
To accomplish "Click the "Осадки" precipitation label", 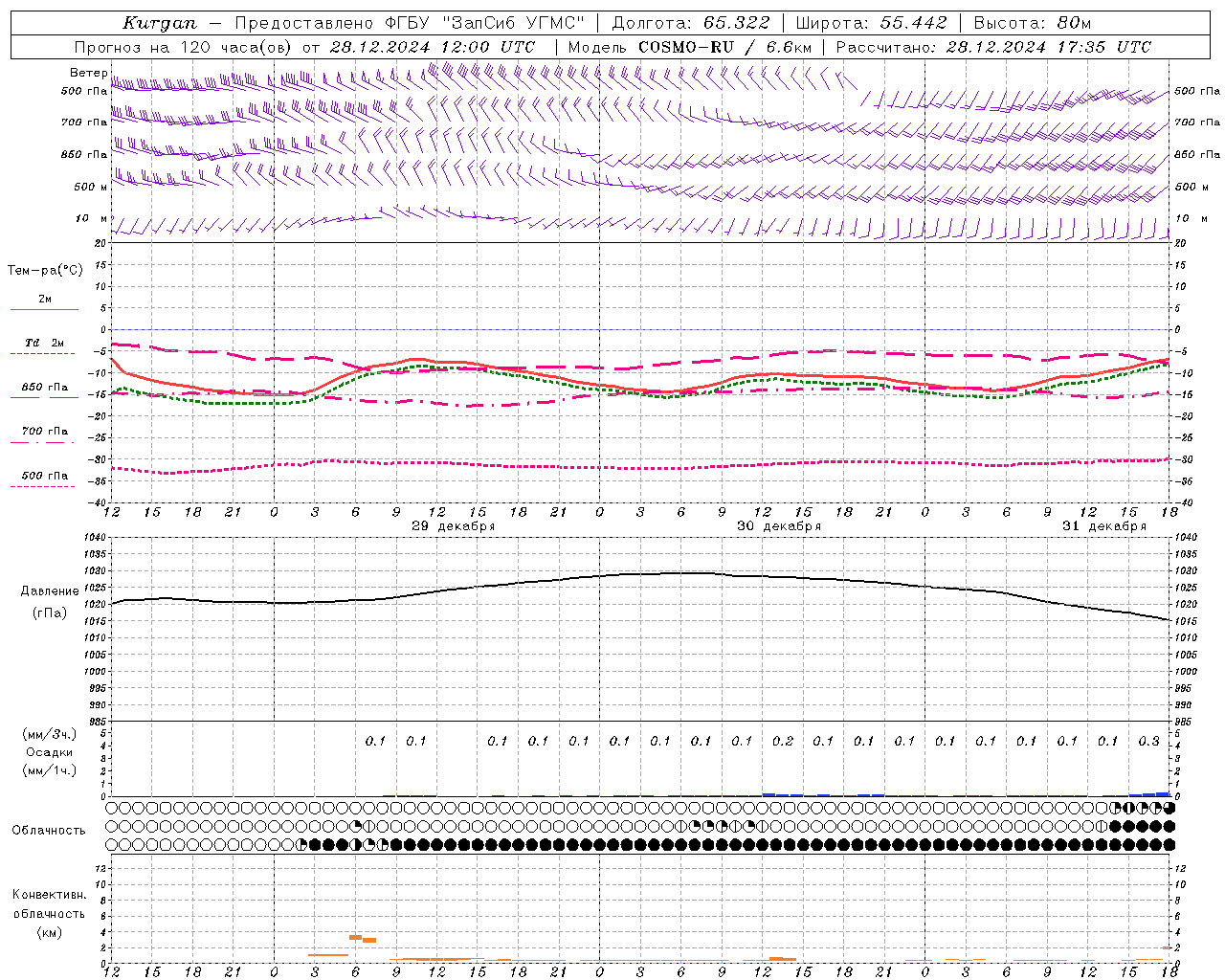I will coord(50,752).
